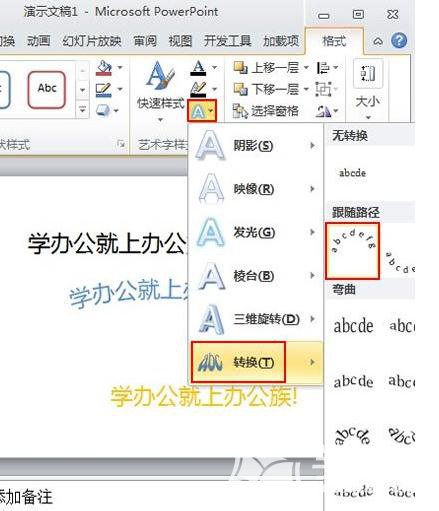Open the 幻灯片放映 tab
The image size is (439, 511).
click(92, 41)
